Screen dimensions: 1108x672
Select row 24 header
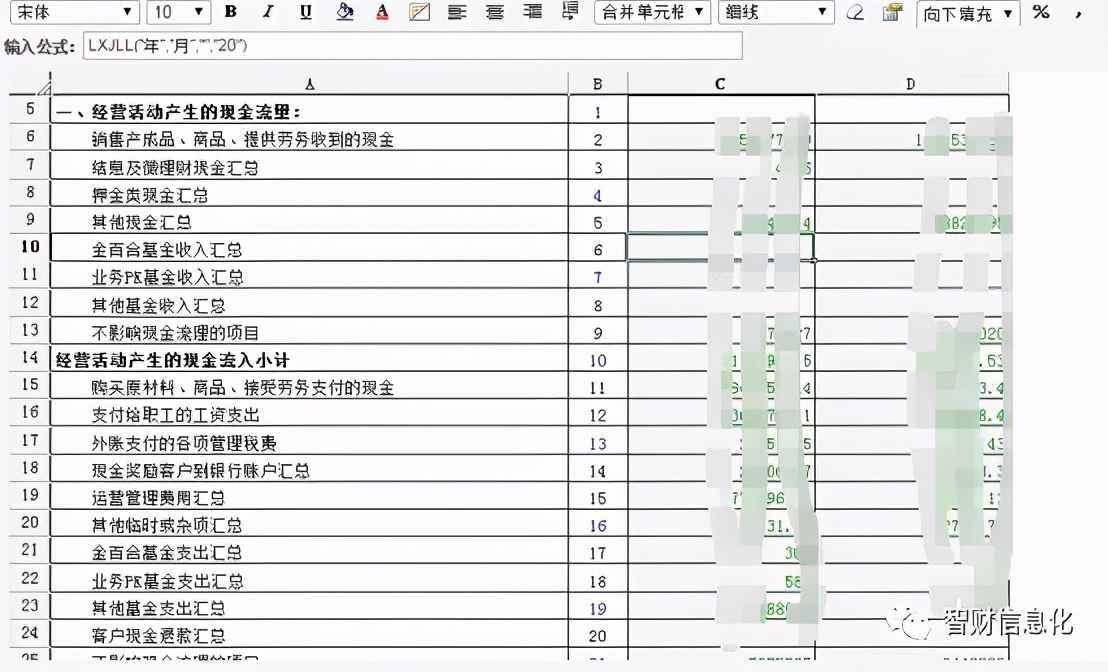[30, 632]
